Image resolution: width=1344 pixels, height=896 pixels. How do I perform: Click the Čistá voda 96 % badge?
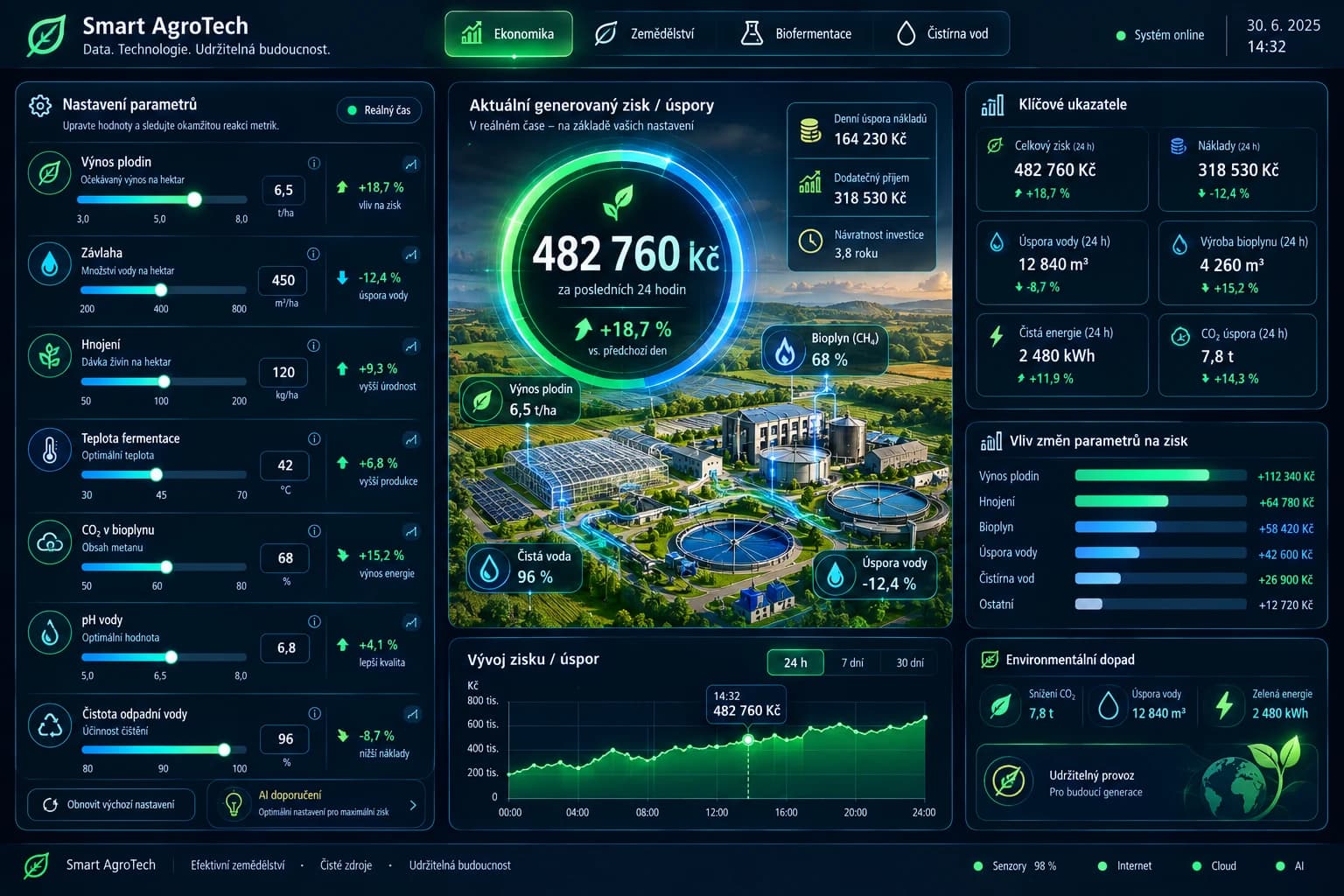(524, 567)
